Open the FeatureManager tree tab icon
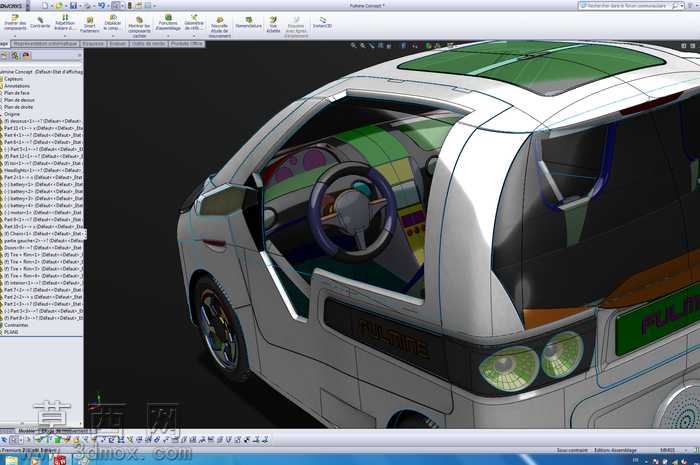 point(5,56)
